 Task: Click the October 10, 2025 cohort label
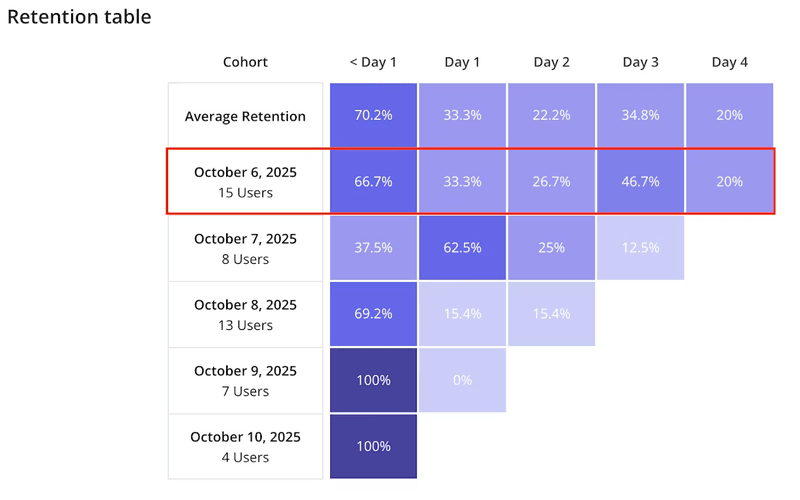[x=245, y=446]
